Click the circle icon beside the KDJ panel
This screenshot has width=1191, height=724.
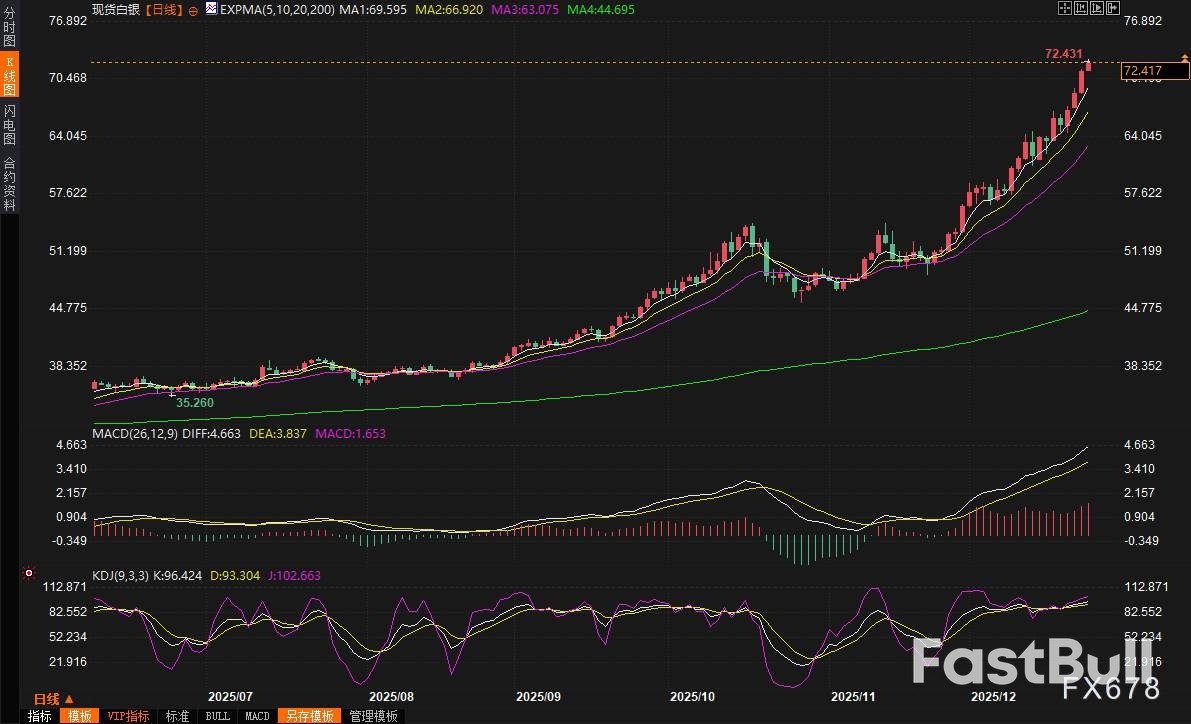coord(28,574)
